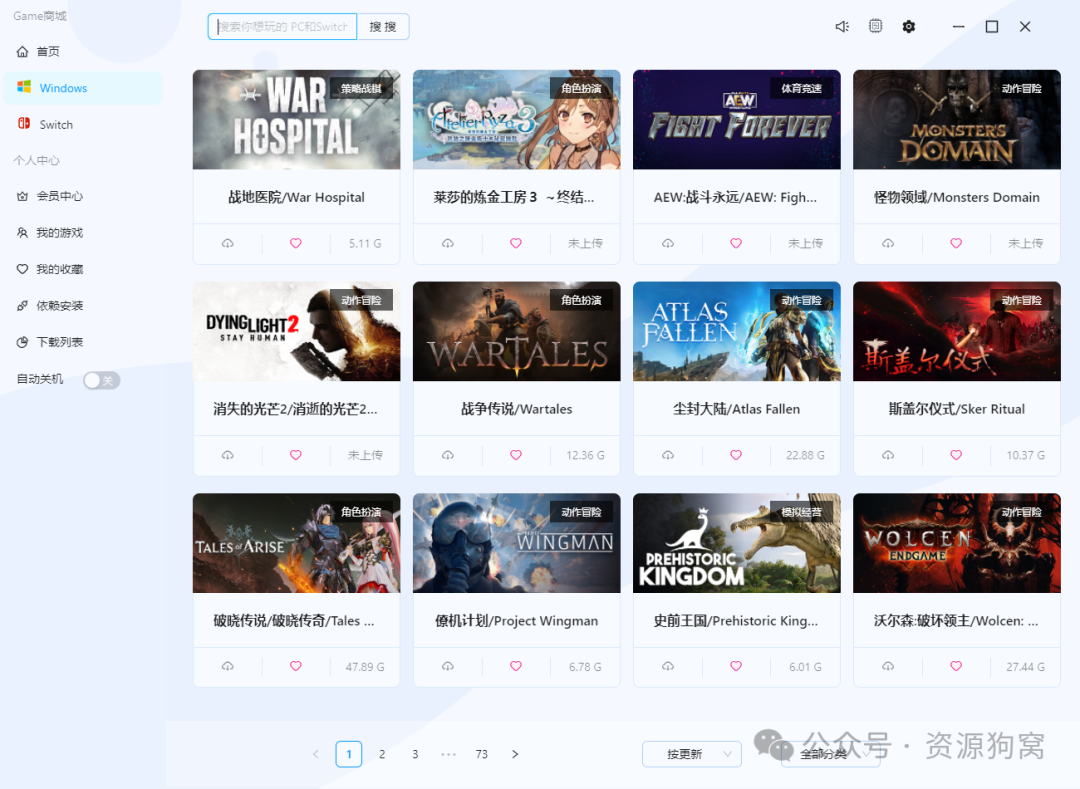The image size is (1080, 789).
Task: Click download cloud icon for Atelier Ryza 3
Action: pos(448,243)
